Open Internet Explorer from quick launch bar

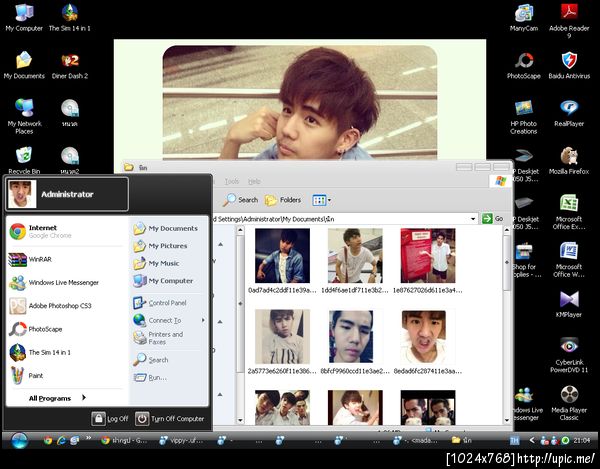[x=61, y=440]
